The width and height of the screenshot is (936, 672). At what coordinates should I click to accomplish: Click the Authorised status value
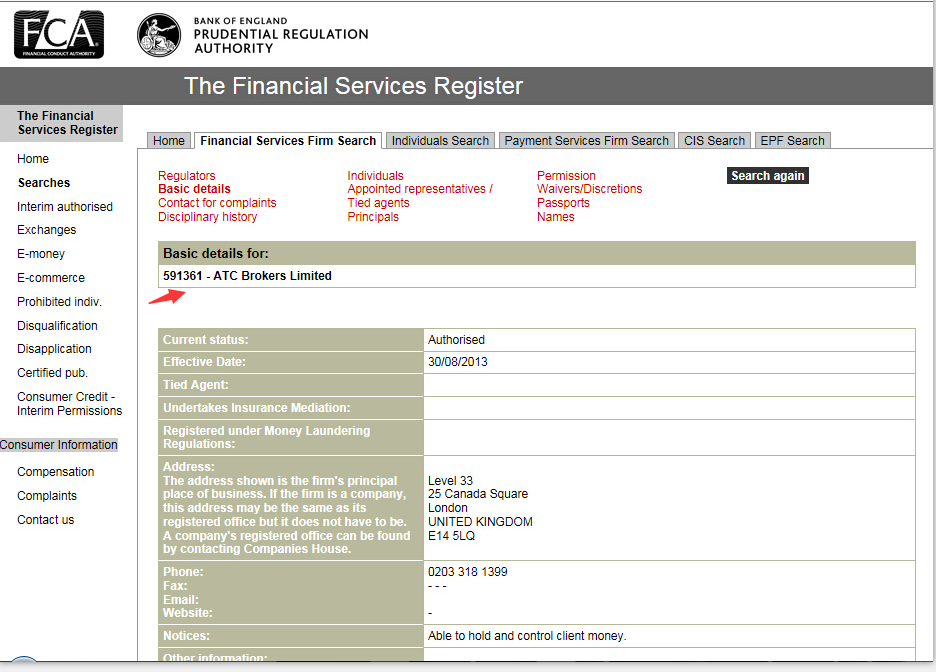point(456,340)
